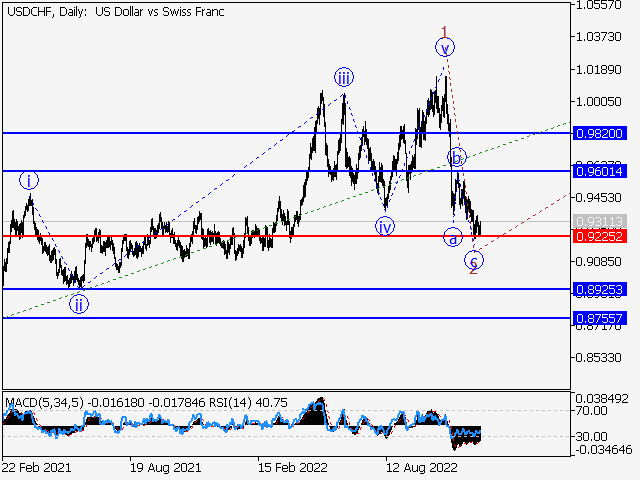Click the red 0.92252 price tag
This screenshot has height=480, width=640.
pyautogui.click(x=600, y=236)
